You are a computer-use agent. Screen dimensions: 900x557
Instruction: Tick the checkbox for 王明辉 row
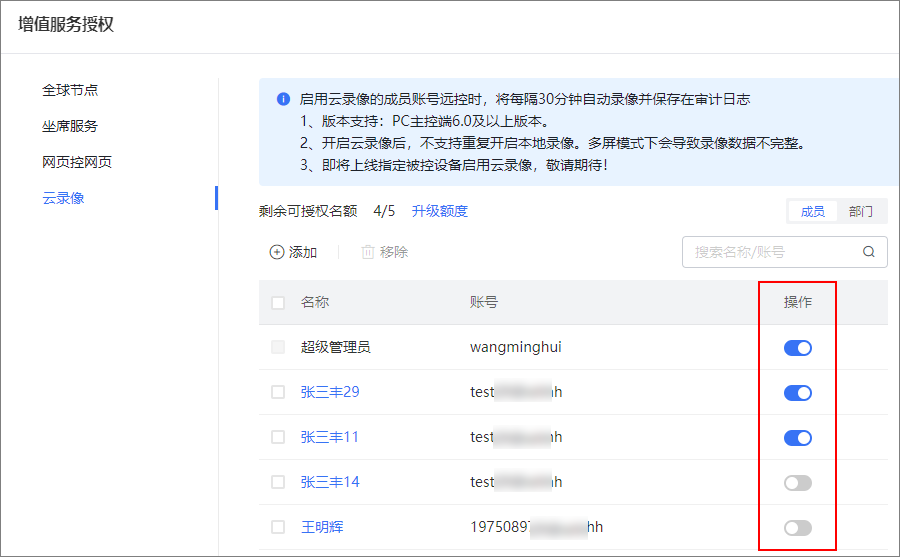tap(278, 527)
